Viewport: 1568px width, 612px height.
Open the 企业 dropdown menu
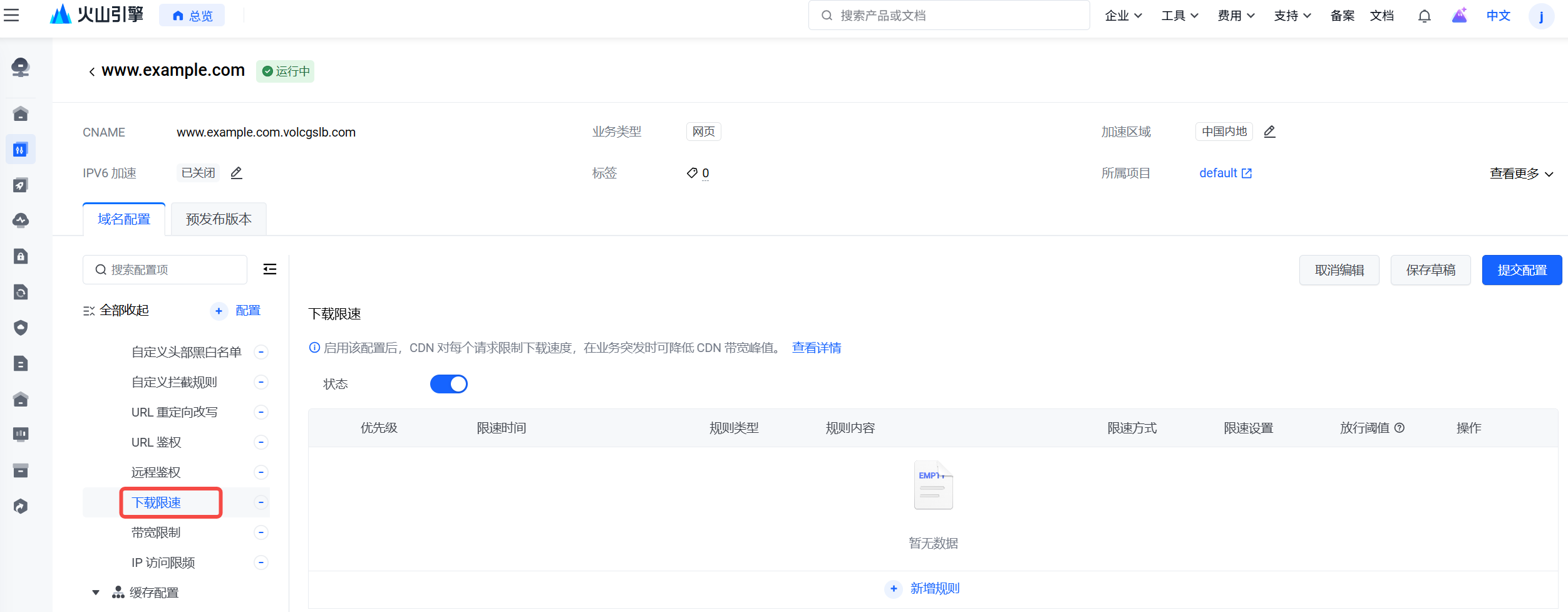1123,16
